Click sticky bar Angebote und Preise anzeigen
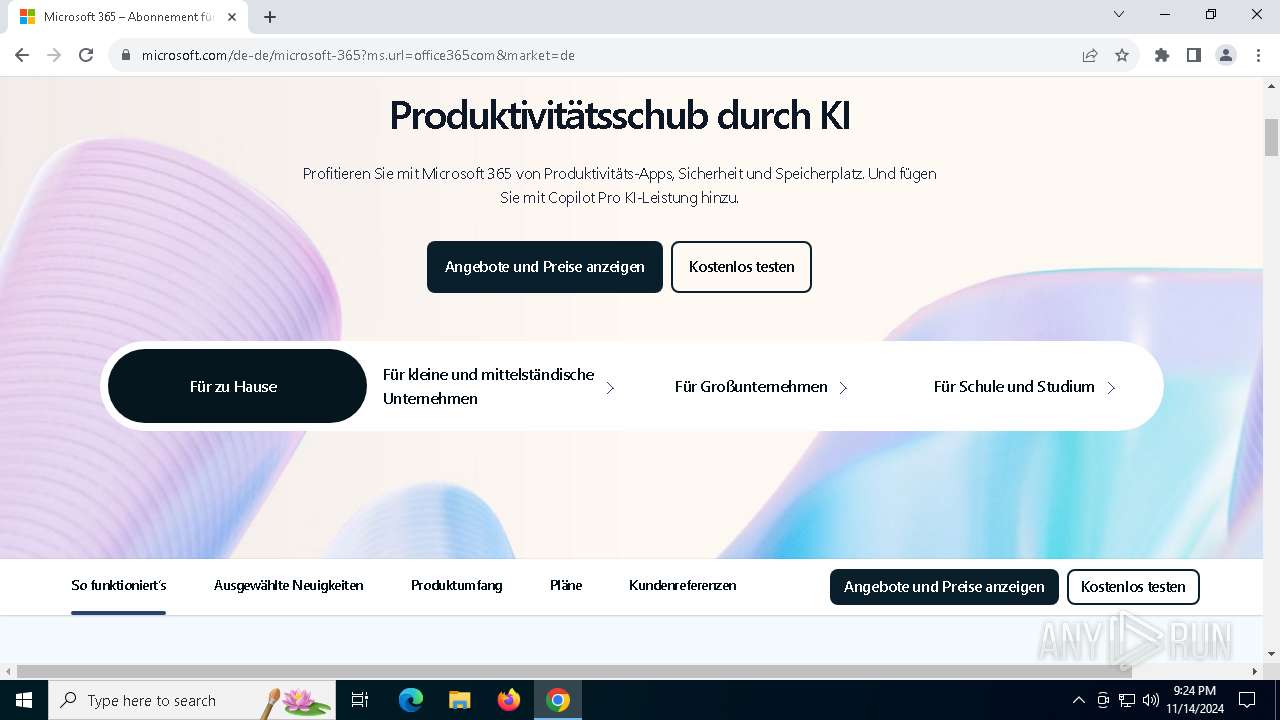Screen dimensions: 1280x720 [x=944, y=587]
